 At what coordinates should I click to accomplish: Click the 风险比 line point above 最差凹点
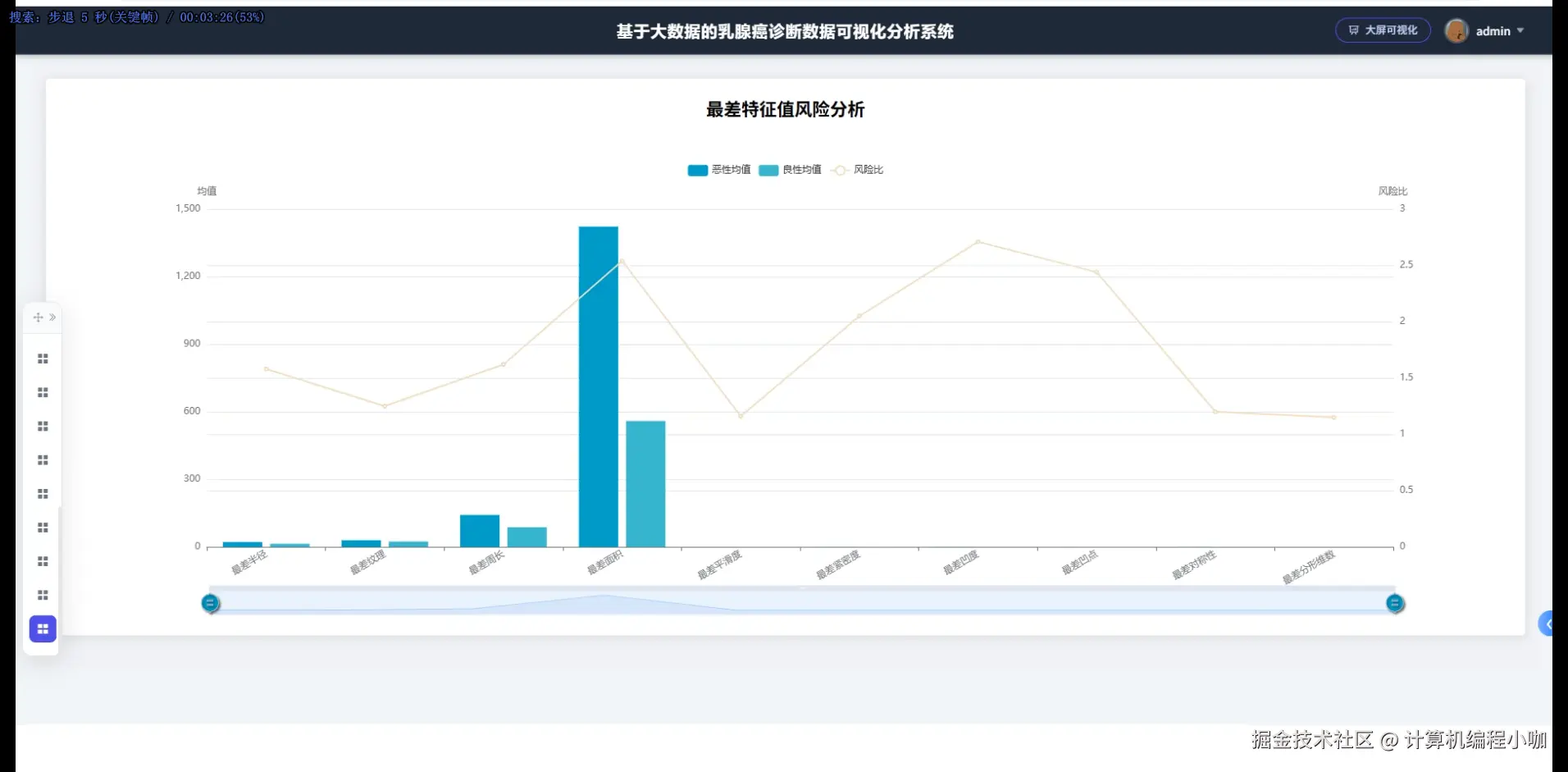tap(1096, 272)
